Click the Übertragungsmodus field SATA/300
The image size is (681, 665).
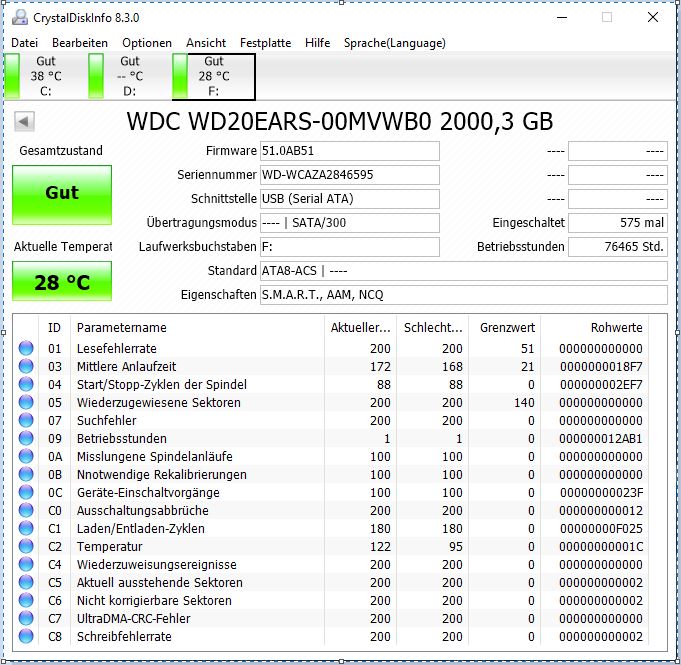tap(350, 223)
